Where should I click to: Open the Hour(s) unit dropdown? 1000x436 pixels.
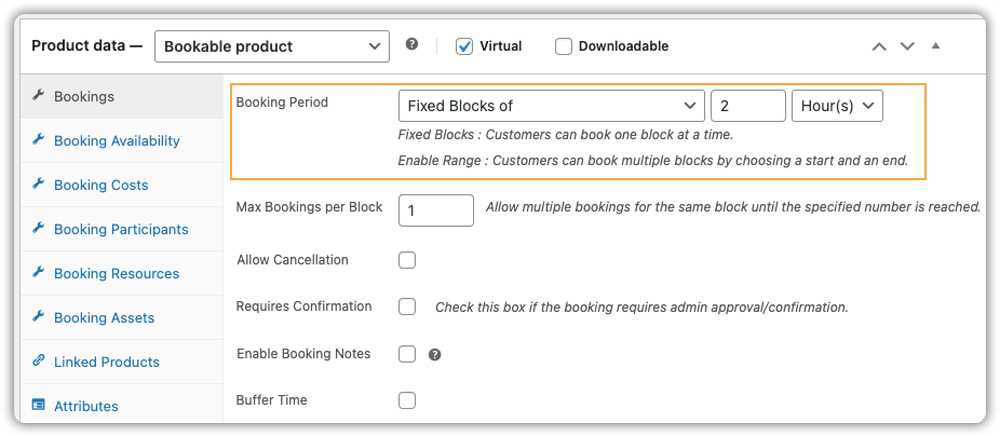click(837, 106)
